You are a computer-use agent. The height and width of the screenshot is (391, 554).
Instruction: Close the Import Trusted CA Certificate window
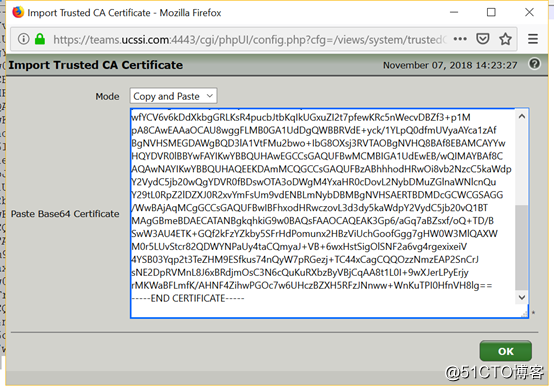(529, 12)
